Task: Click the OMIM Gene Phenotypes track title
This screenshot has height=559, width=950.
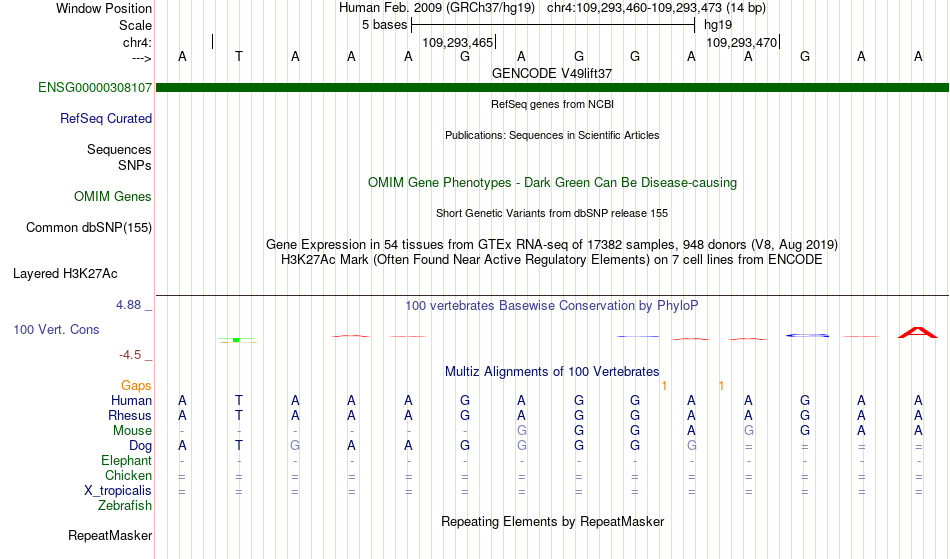Action: [x=552, y=182]
